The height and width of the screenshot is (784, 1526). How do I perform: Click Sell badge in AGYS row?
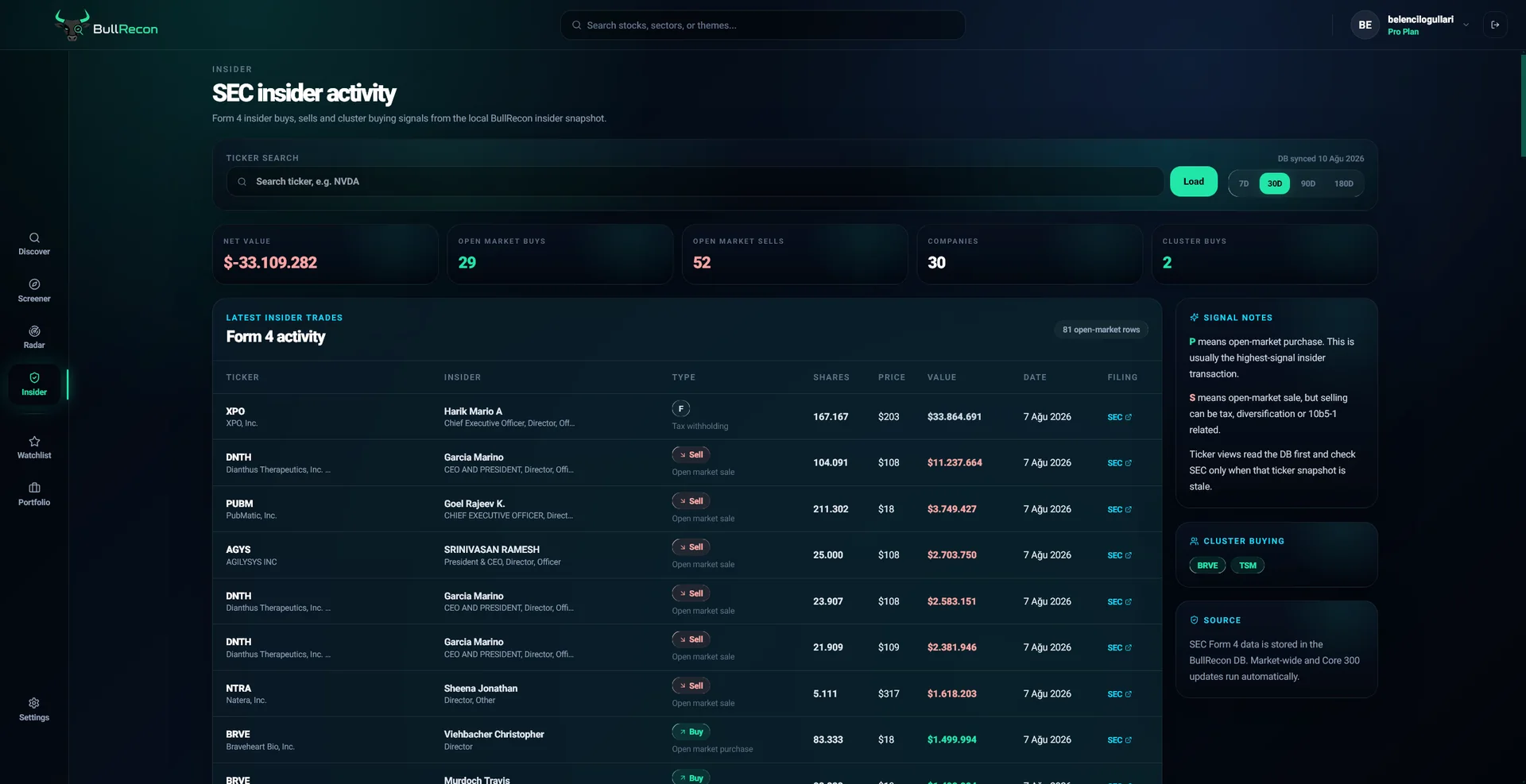pos(691,547)
